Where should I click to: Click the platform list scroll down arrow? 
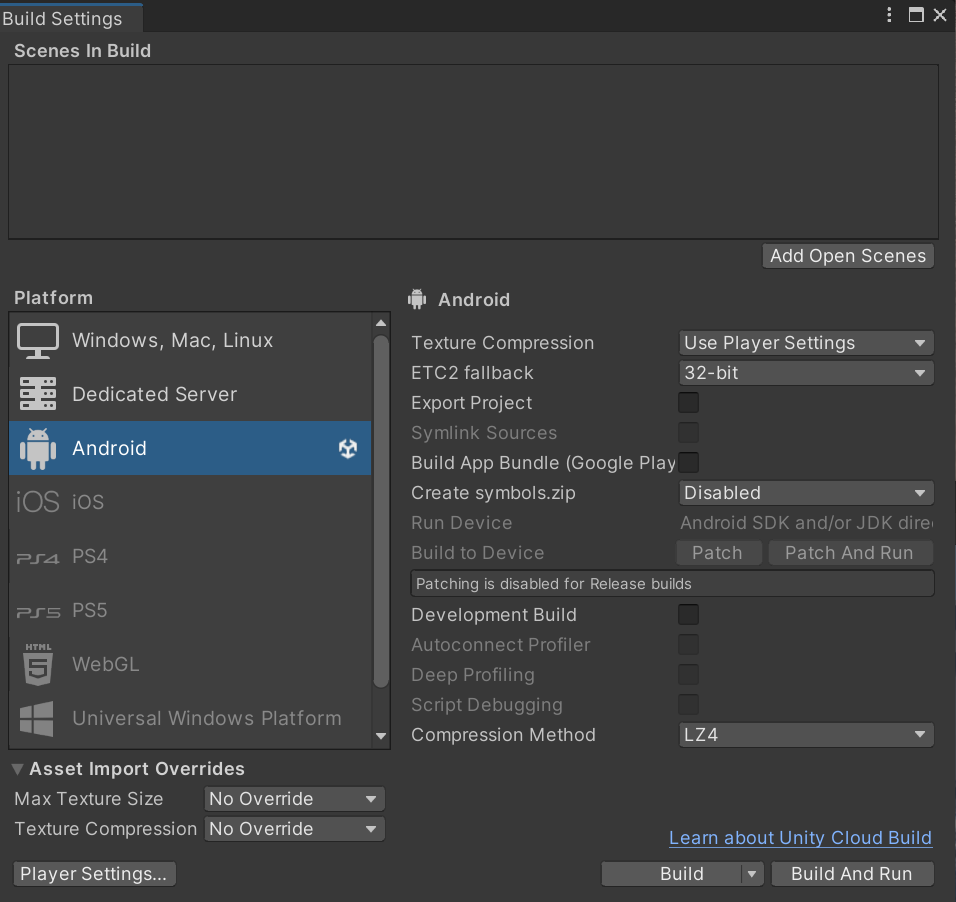pos(381,736)
